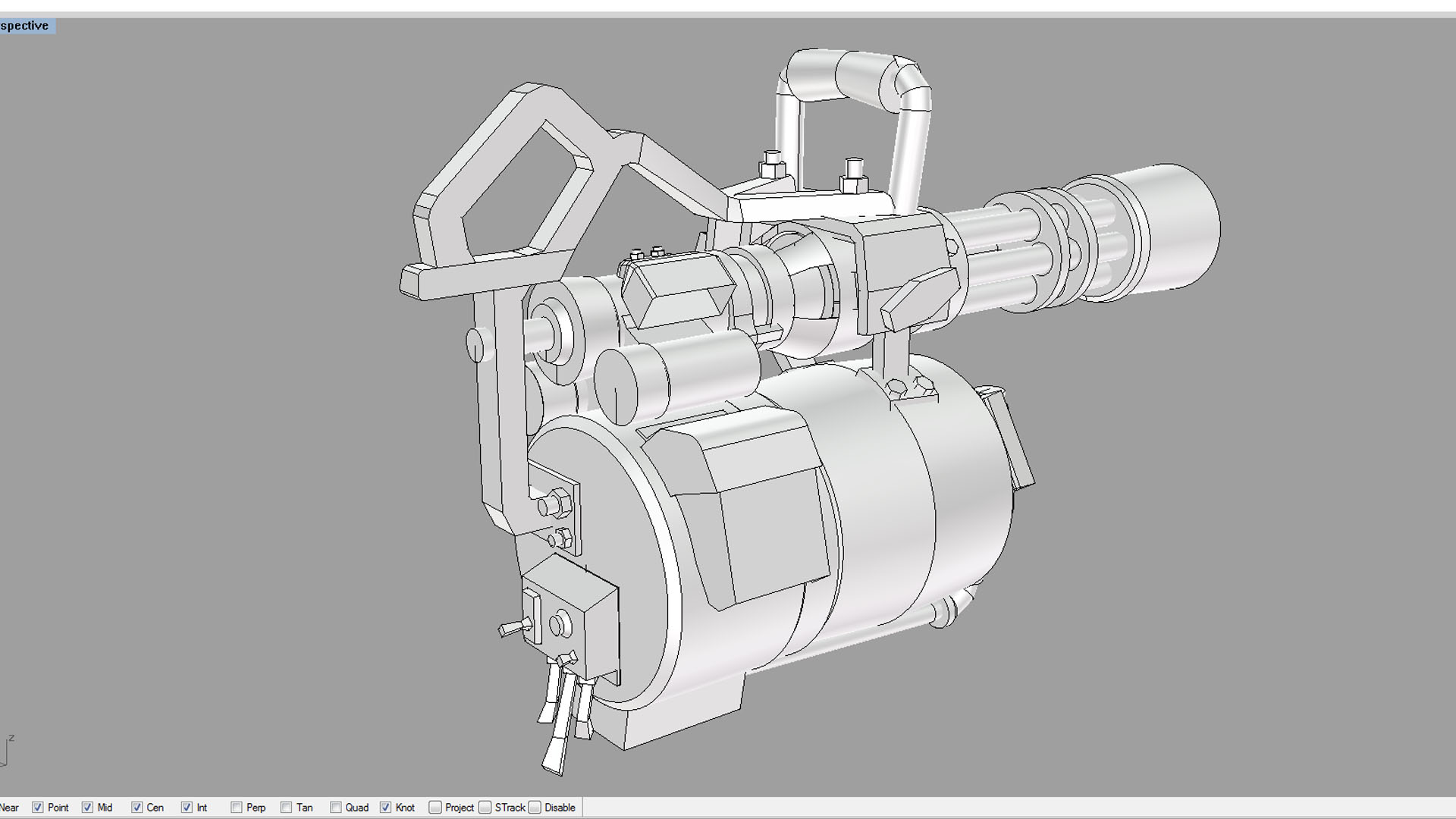Viewport: 1456px width, 819px height.
Task: Enable the Near object snap
Action: coord(9,808)
